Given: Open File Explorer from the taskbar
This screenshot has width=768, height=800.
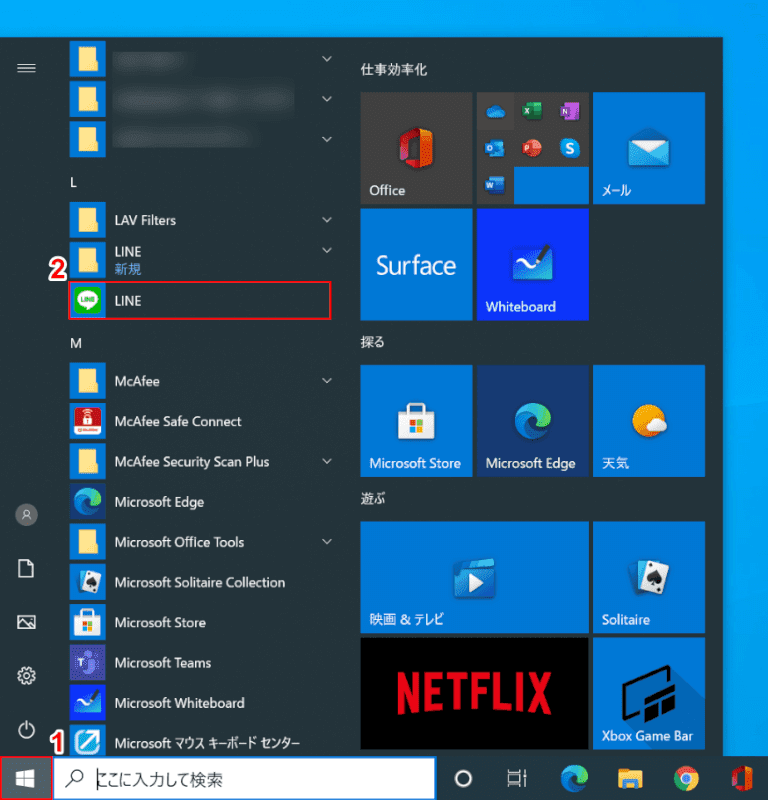Looking at the screenshot, I should (x=630, y=779).
